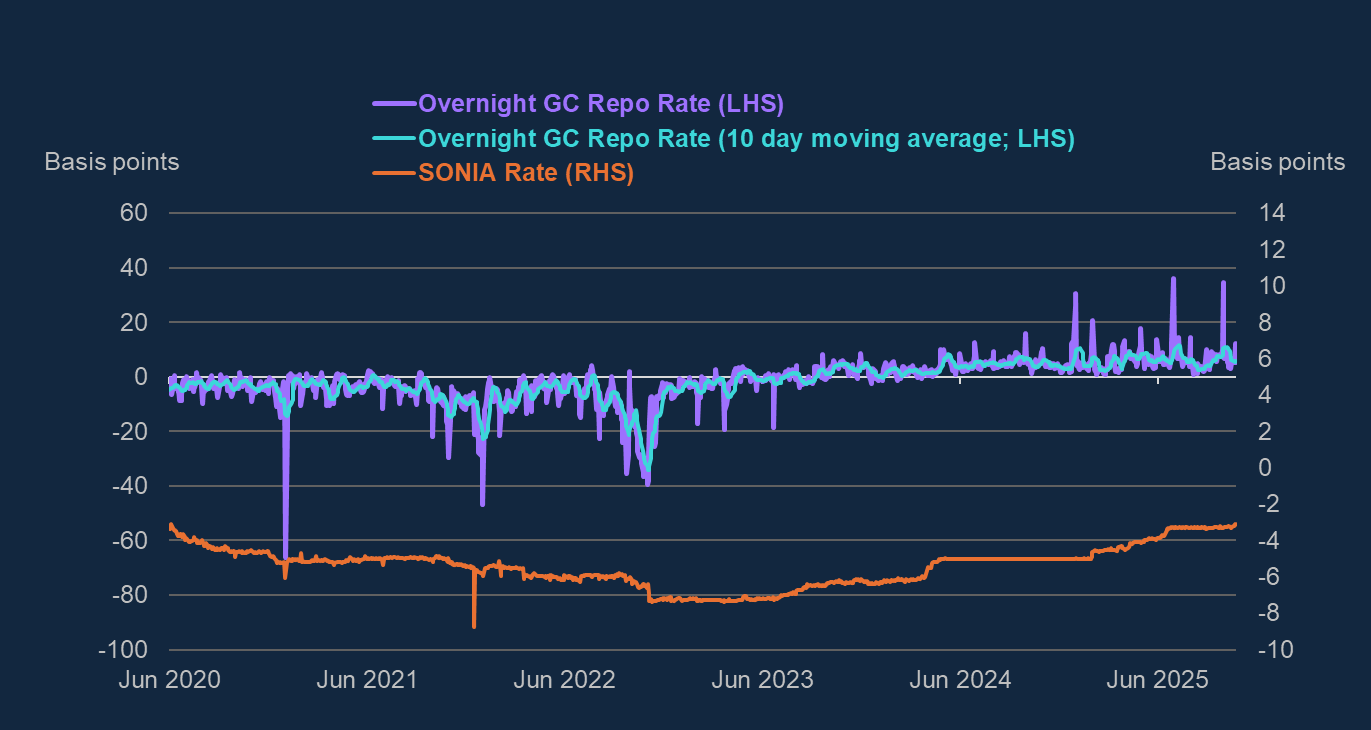Image resolution: width=1371 pixels, height=730 pixels.
Task: Select the "SONIA Rate (RHS)" legend text
Action: 526,173
